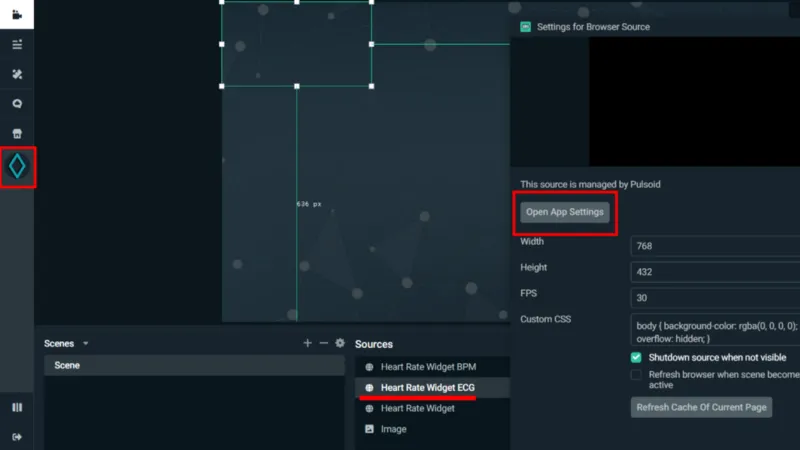Click globe icon of Heart Rate Widget ECG
Screen dimensions: 800x450
(369, 388)
